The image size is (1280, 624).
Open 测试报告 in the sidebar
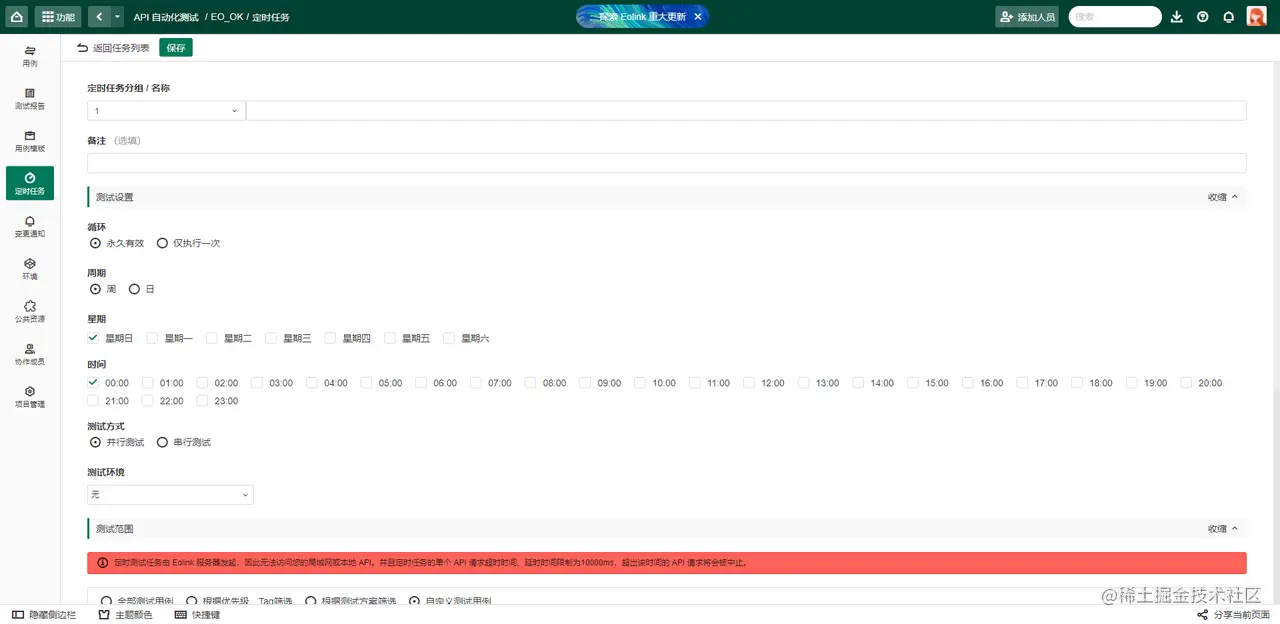30,98
